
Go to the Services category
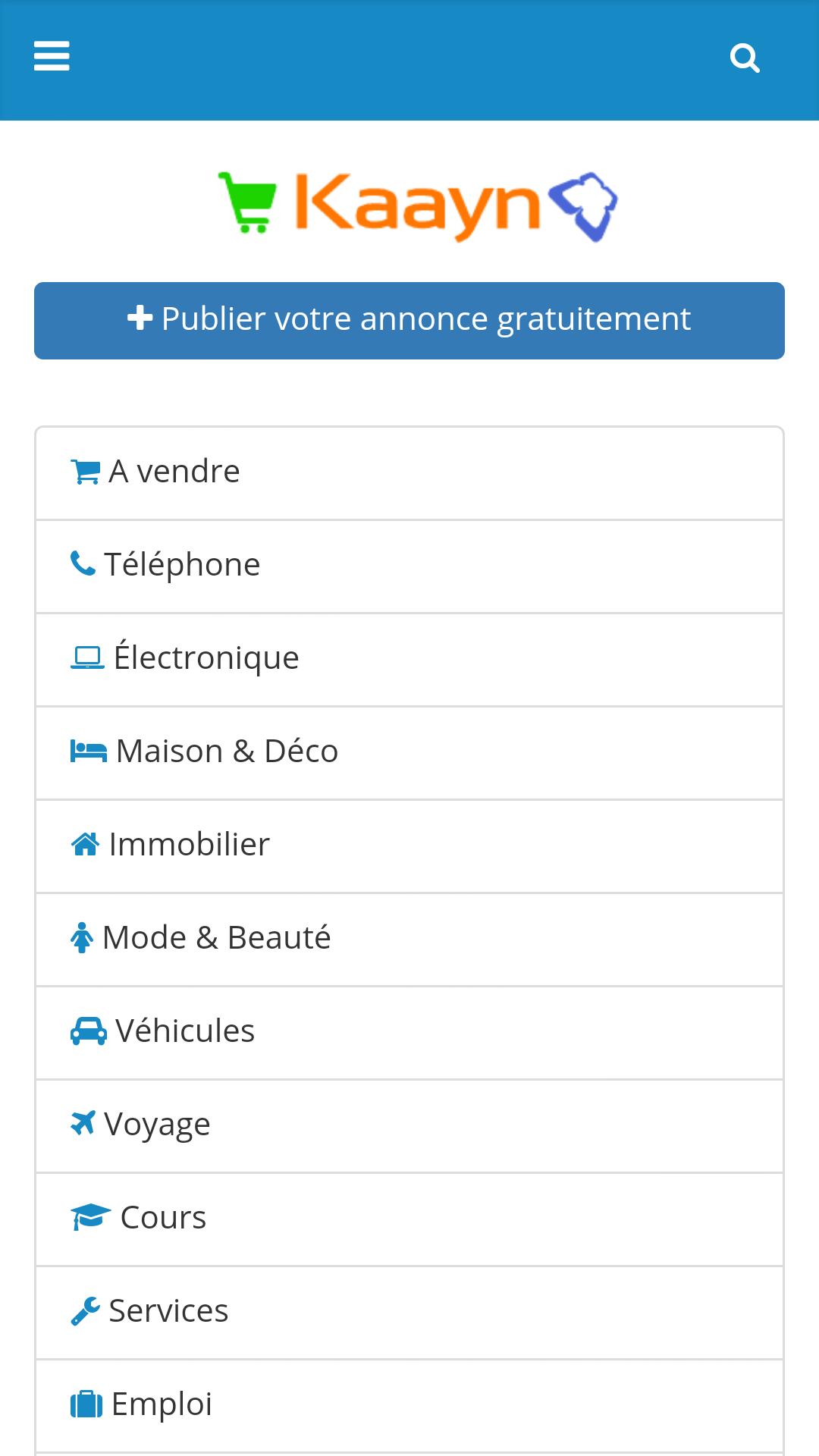(409, 1313)
